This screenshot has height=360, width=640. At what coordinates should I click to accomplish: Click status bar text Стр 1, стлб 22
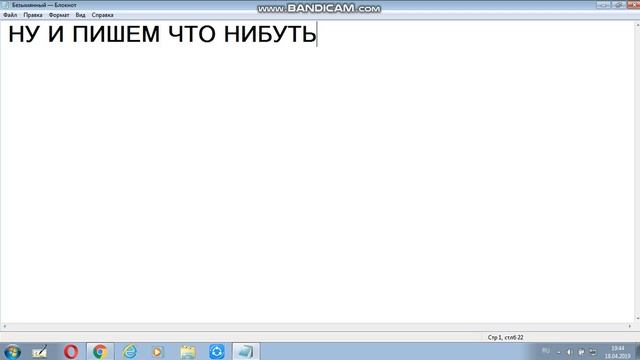(x=505, y=338)
